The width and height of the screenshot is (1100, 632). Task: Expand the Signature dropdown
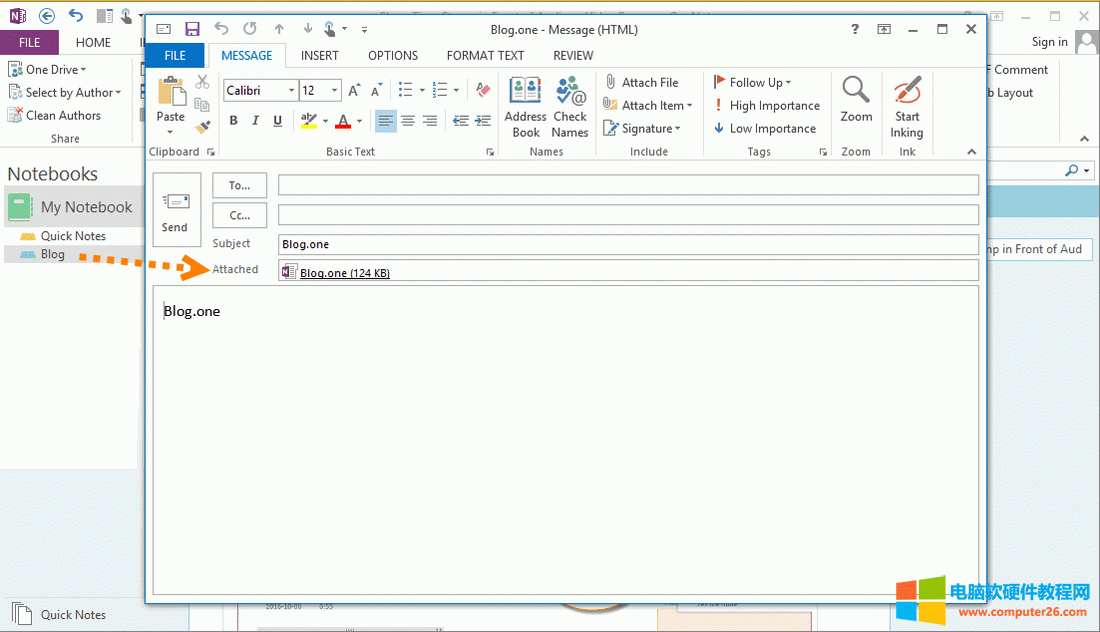645,128
